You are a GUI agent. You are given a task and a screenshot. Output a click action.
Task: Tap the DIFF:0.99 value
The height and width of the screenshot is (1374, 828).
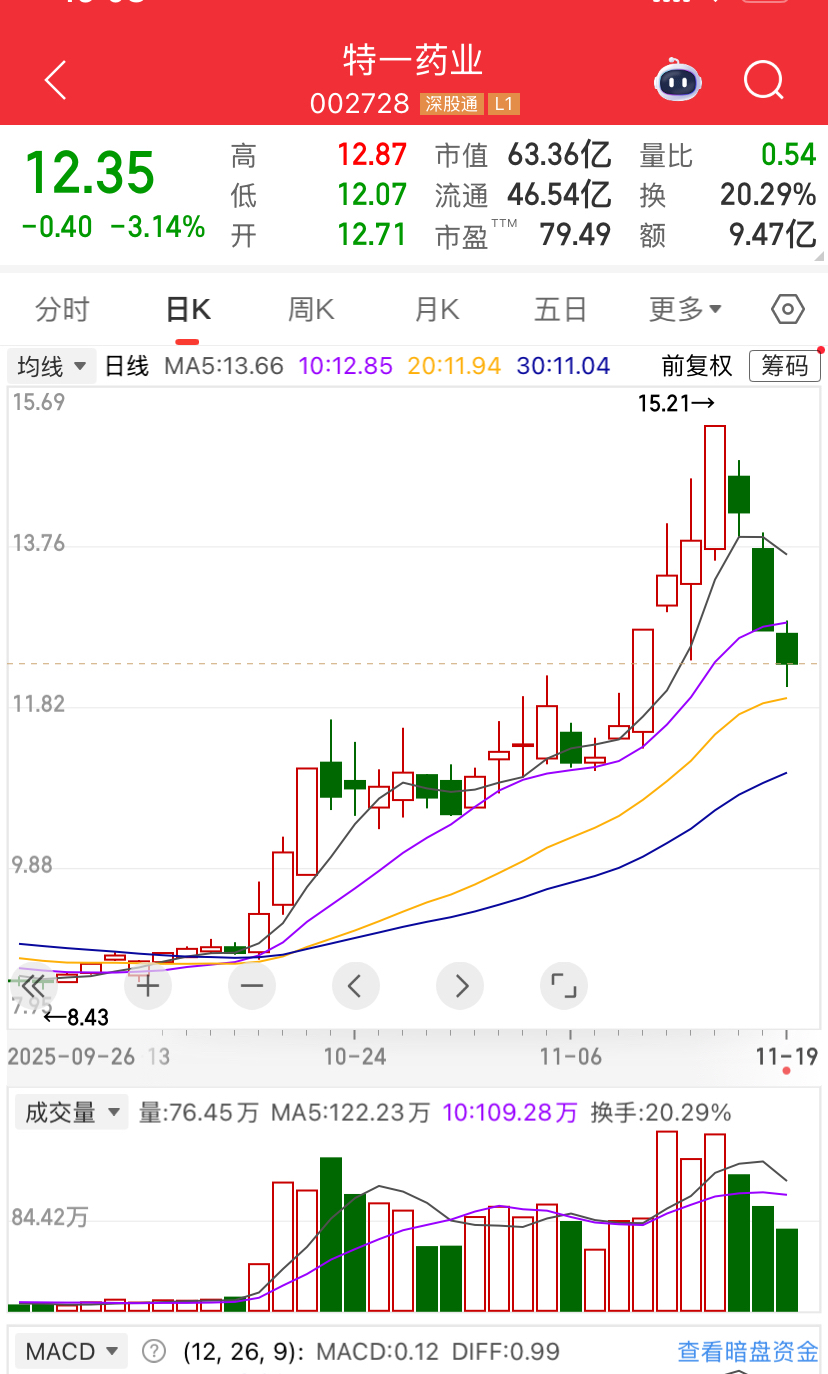506,1352
